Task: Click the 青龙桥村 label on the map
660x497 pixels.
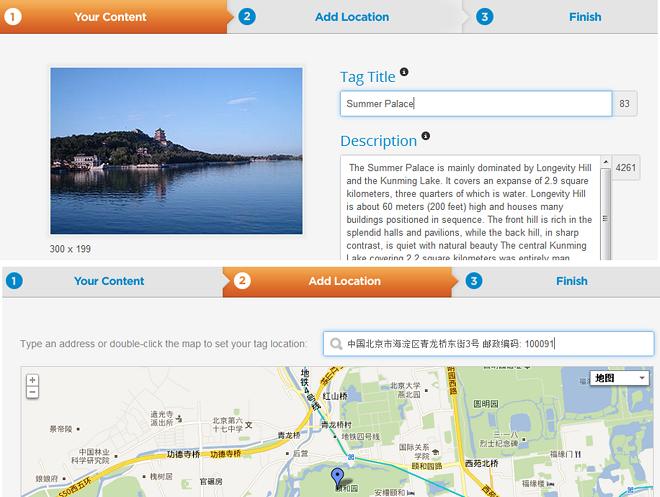Action: [336, 425]
